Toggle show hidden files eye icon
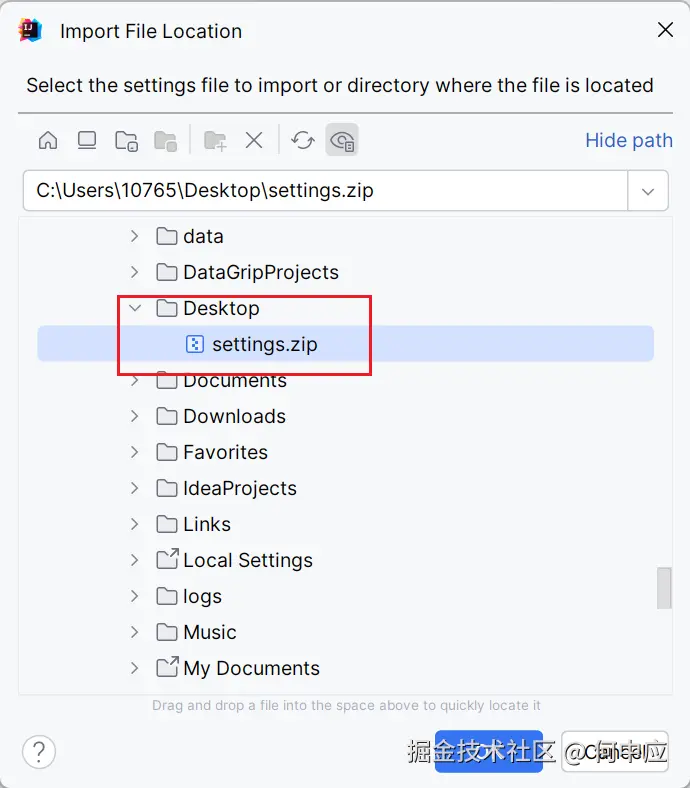This screenshot has height=788, width=690. pyautogui.click(x=342, y=140)
